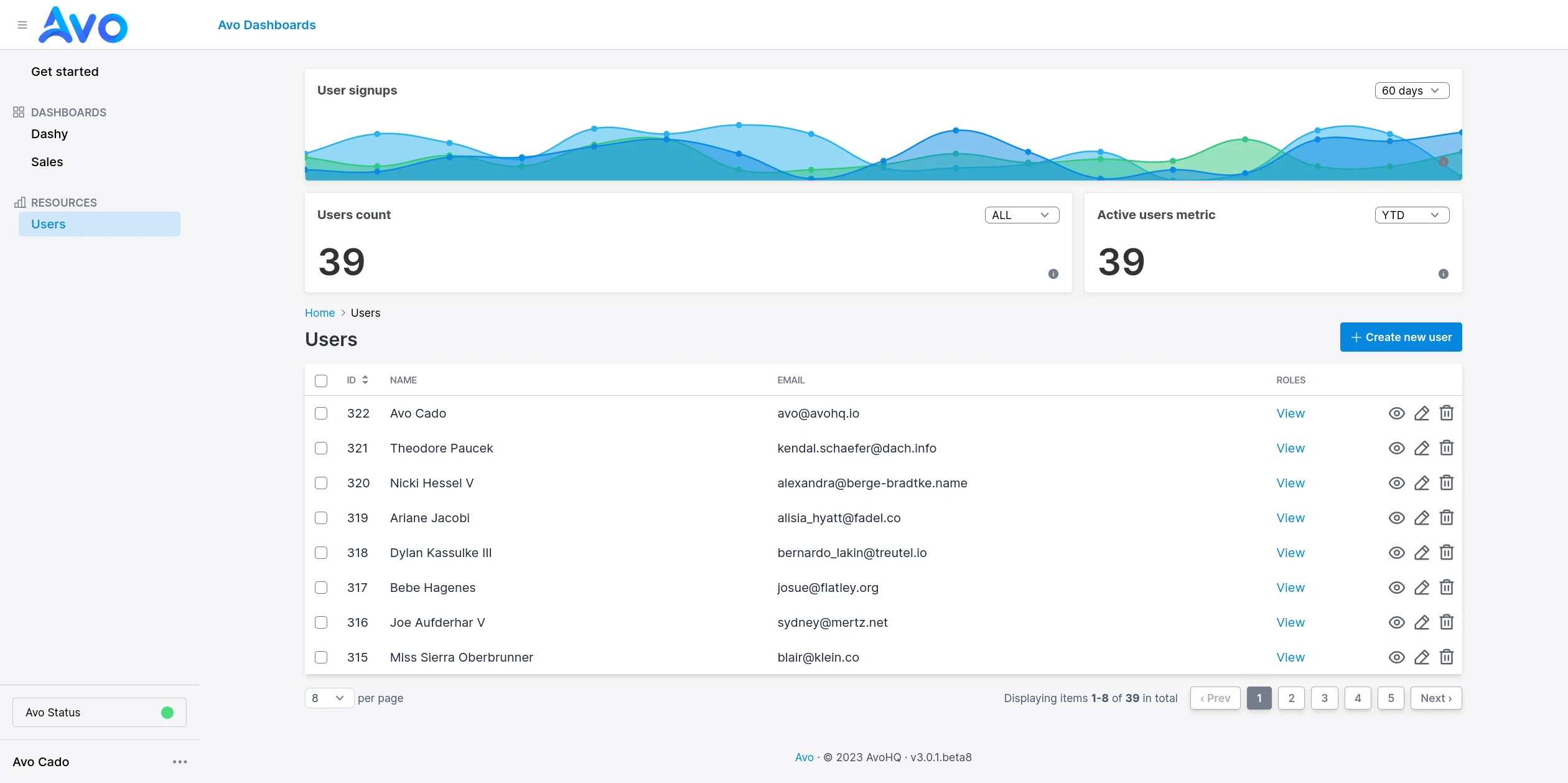Sort the table by ID column arrows

tap(365, 380)
